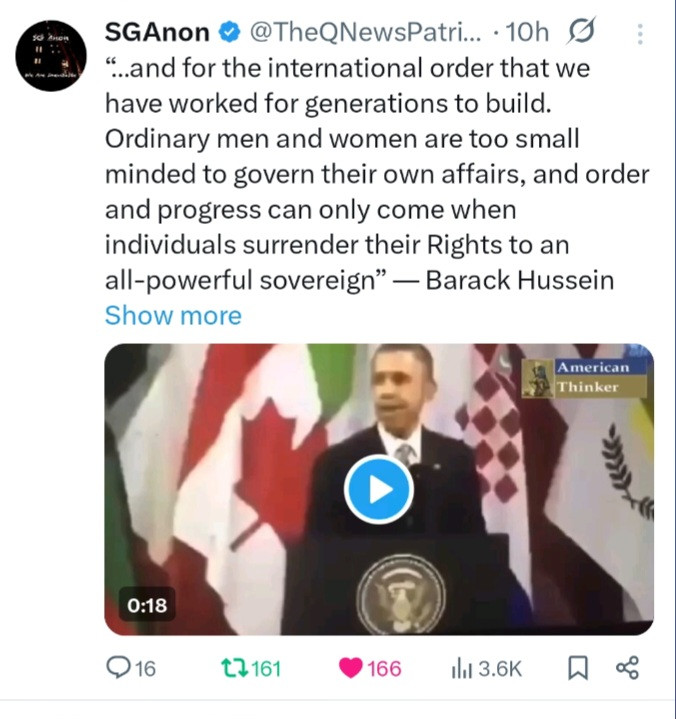The width and height of the screenshot is (676, 719).
Task: Click the 161 retweet count
Action: 266,669
